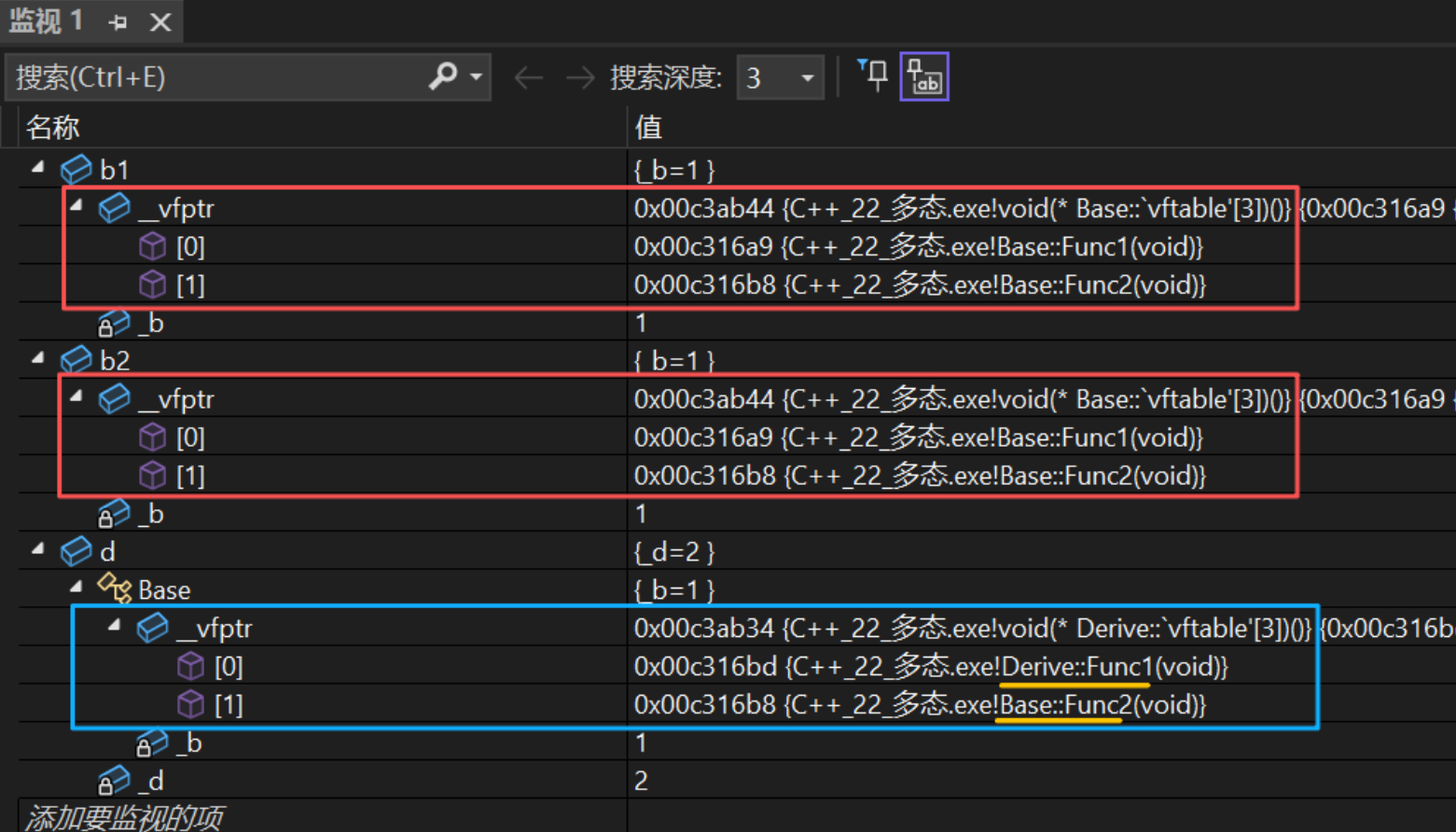Screen dimensions: 1456x832
Task: Click the locked field icon of _b under Base
Action: pos(152,743)
